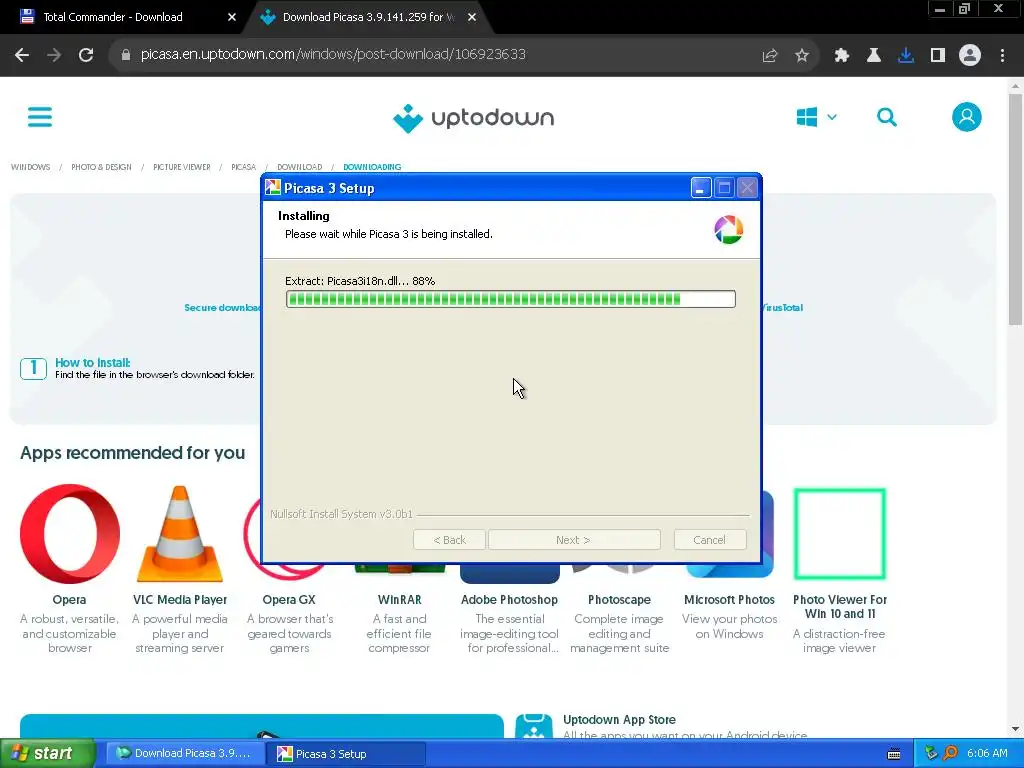Show browser downloads panel
Screen dimensions: 1024x768
pos(906,56)
